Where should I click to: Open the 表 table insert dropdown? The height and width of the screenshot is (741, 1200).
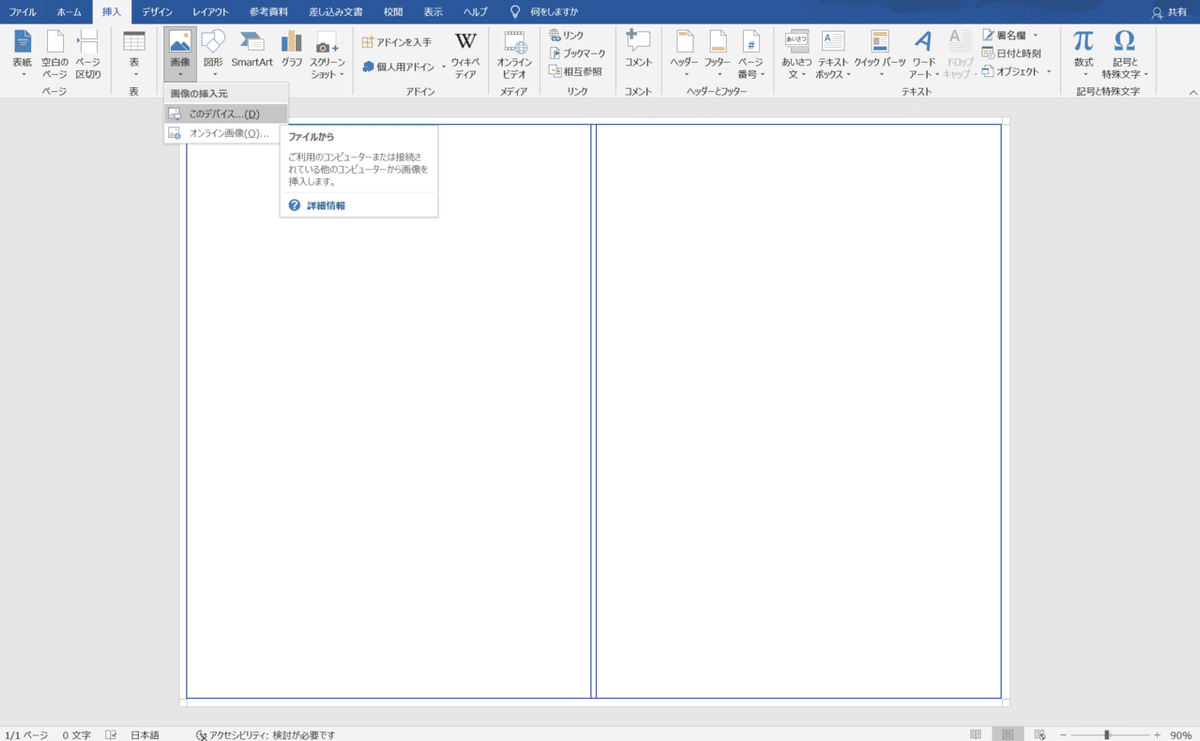[134, 55]
